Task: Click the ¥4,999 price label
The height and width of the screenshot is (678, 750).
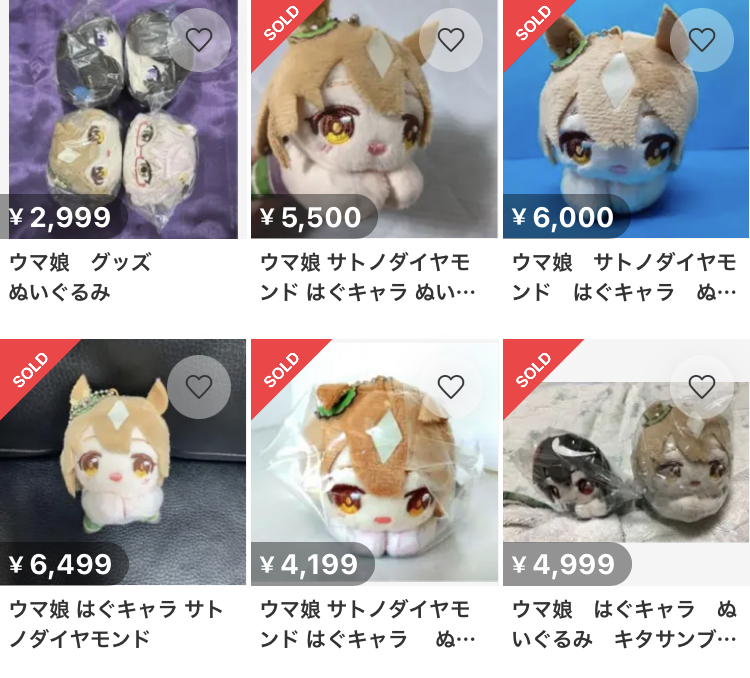Action: [x=563, y=564]
